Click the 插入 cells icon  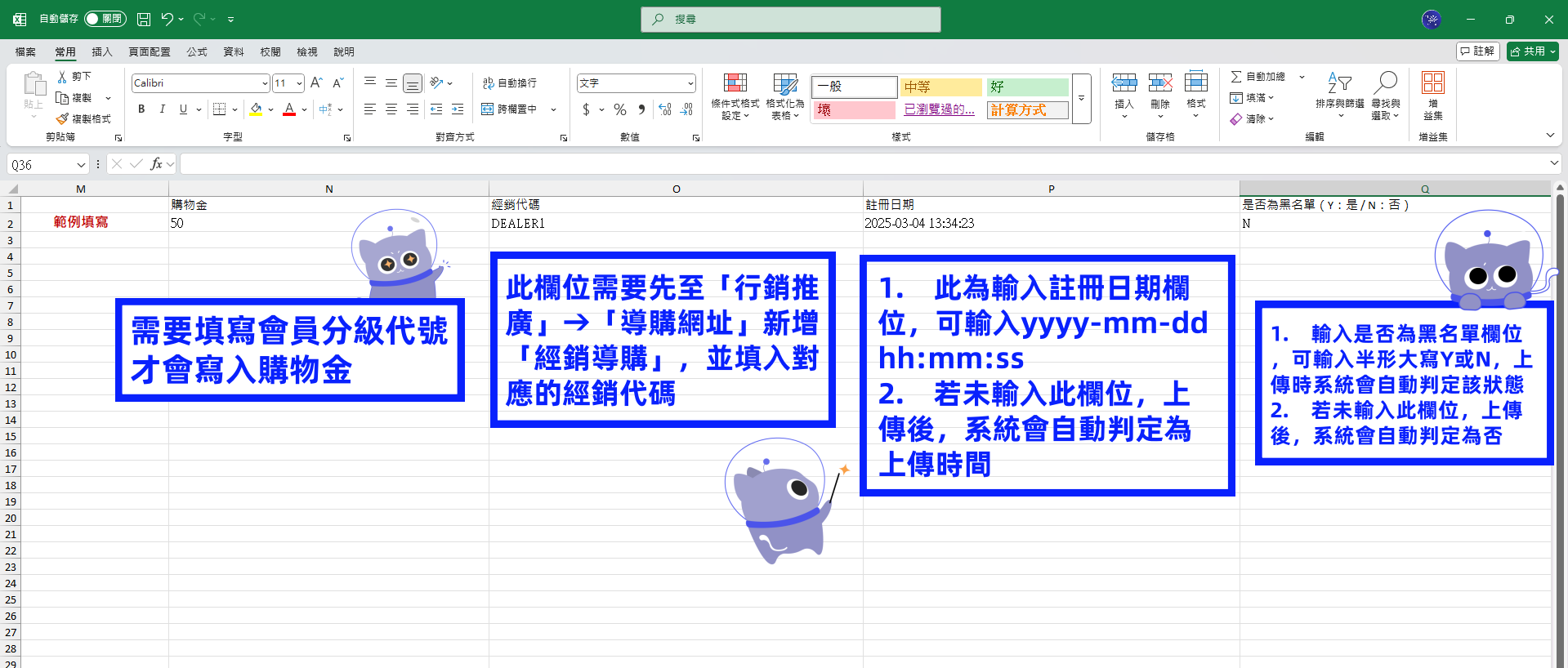point(1124,82)
